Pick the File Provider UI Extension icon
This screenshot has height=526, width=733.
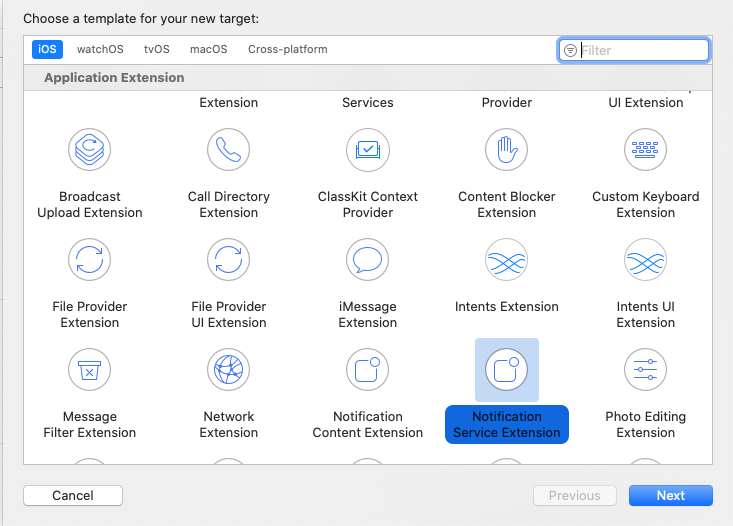[229, 259]
